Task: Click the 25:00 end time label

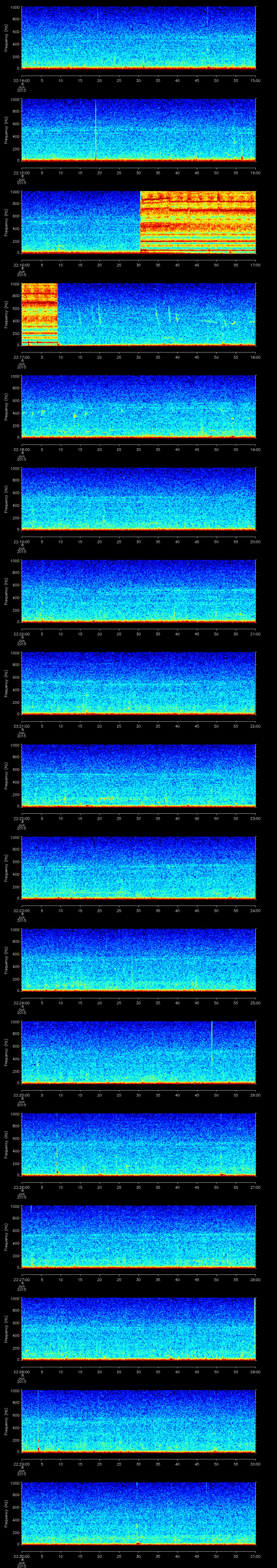Action: click(255, 1003)
